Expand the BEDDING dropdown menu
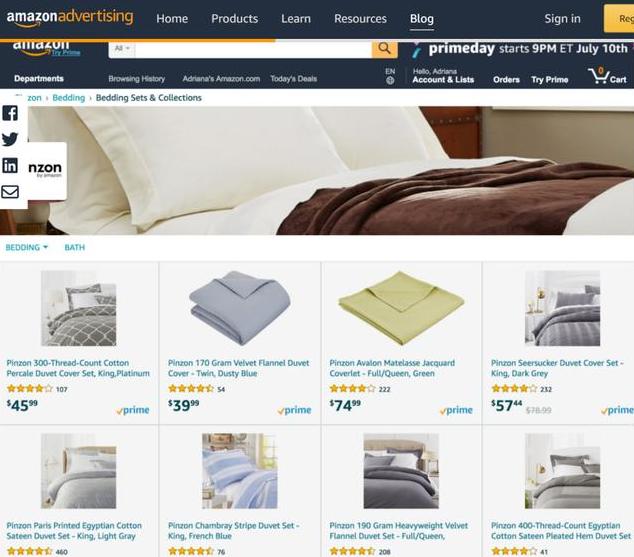The image size is (634, 557). pos(27,247)
